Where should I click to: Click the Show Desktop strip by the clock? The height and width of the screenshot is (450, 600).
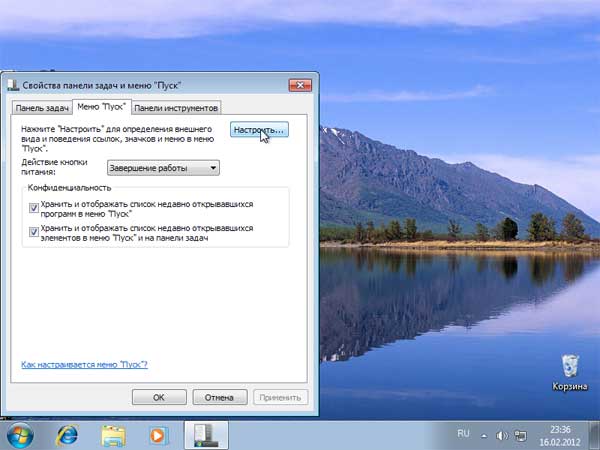[x=595, y=435]
